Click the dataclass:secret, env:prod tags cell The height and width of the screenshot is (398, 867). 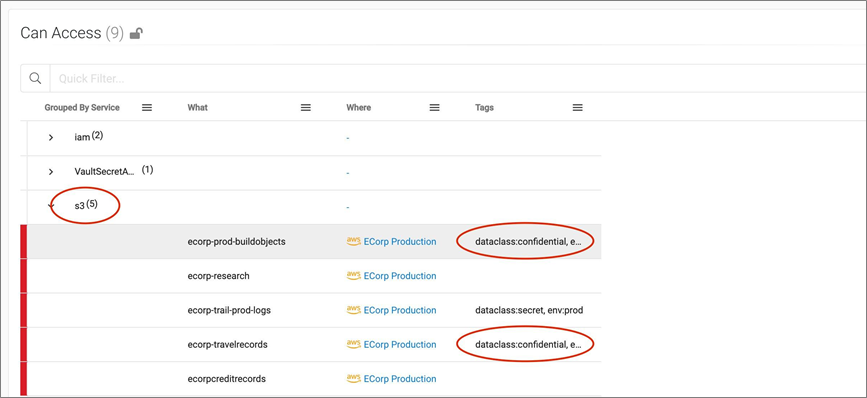tap(529, 310)
